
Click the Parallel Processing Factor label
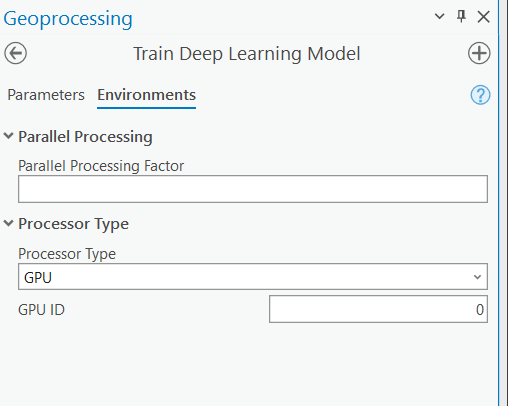click(101, 166)
